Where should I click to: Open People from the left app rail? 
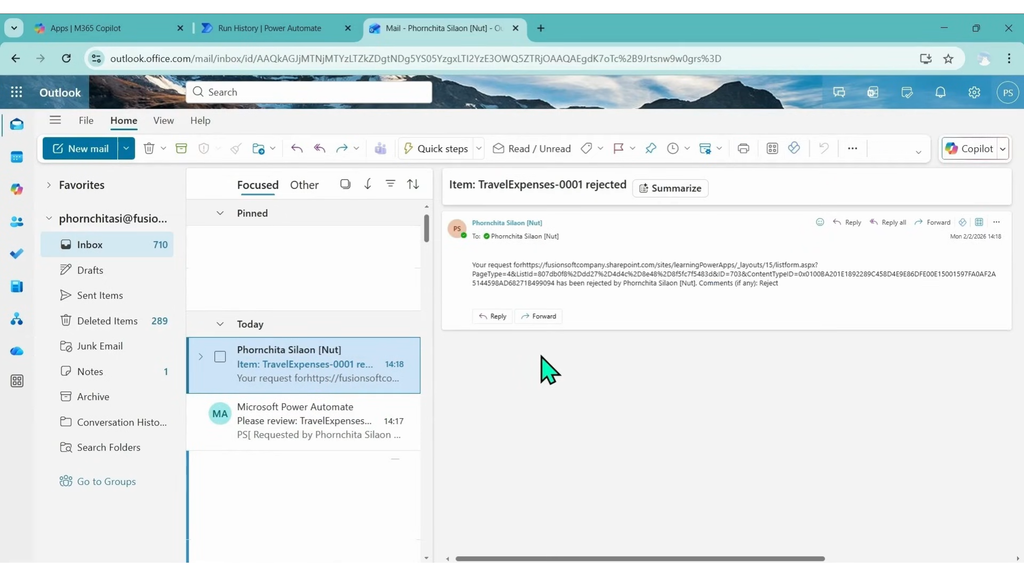[17, 221]
